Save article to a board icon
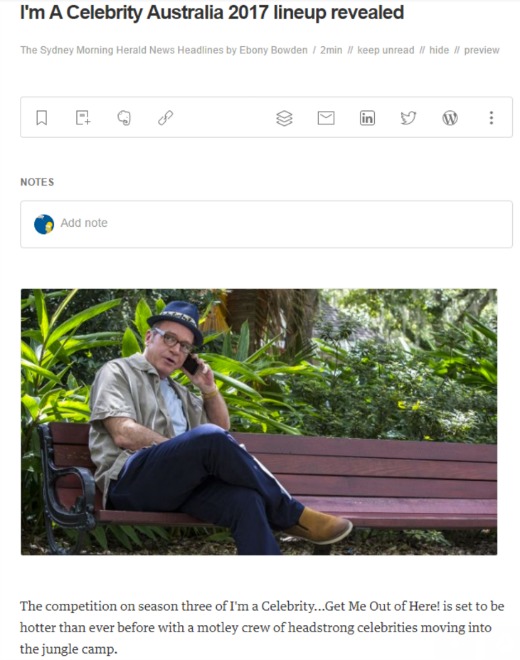 coord(83,117)
